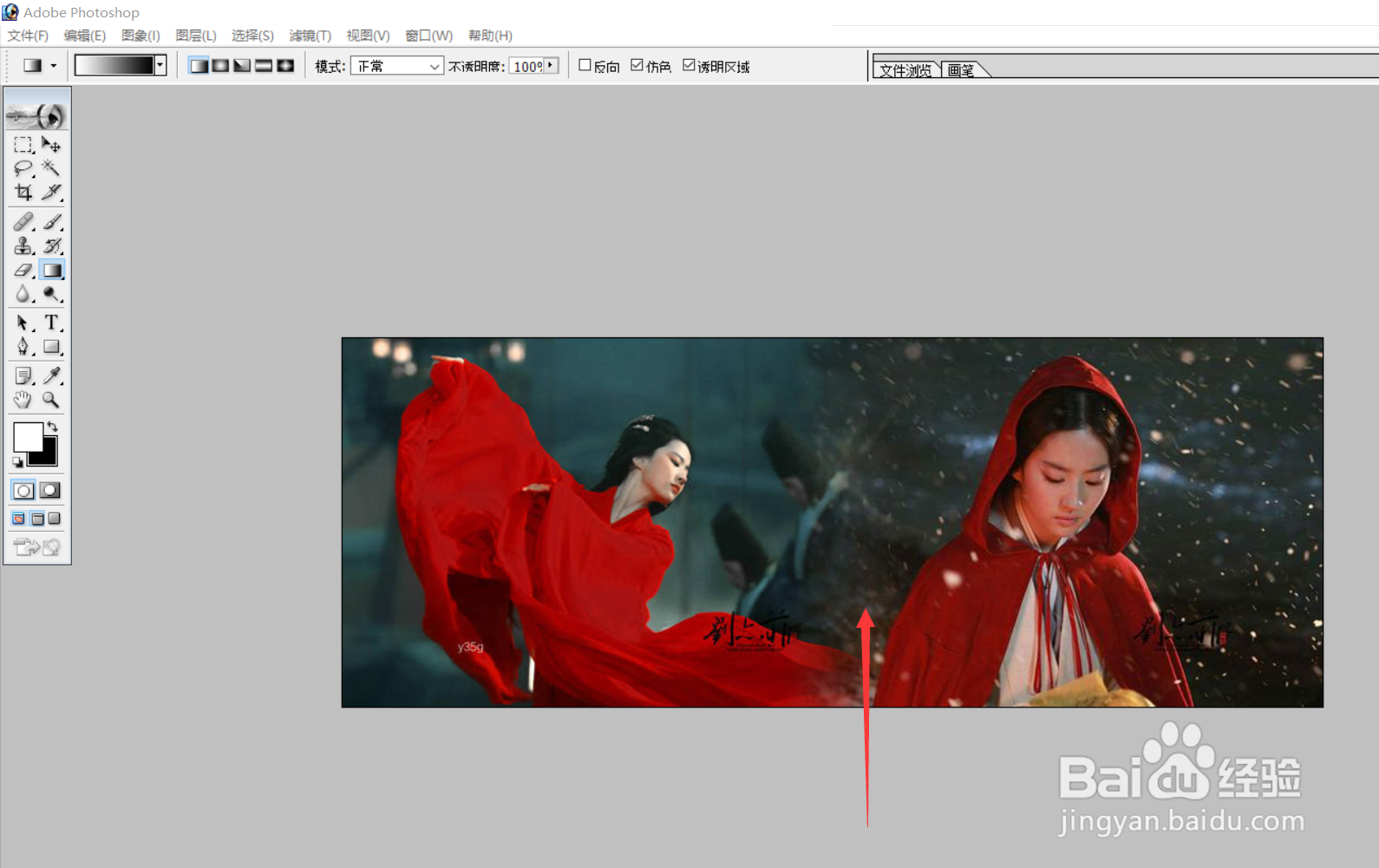
Task: Select the Healing Brush tool
Action: click(x=23, y=222)
